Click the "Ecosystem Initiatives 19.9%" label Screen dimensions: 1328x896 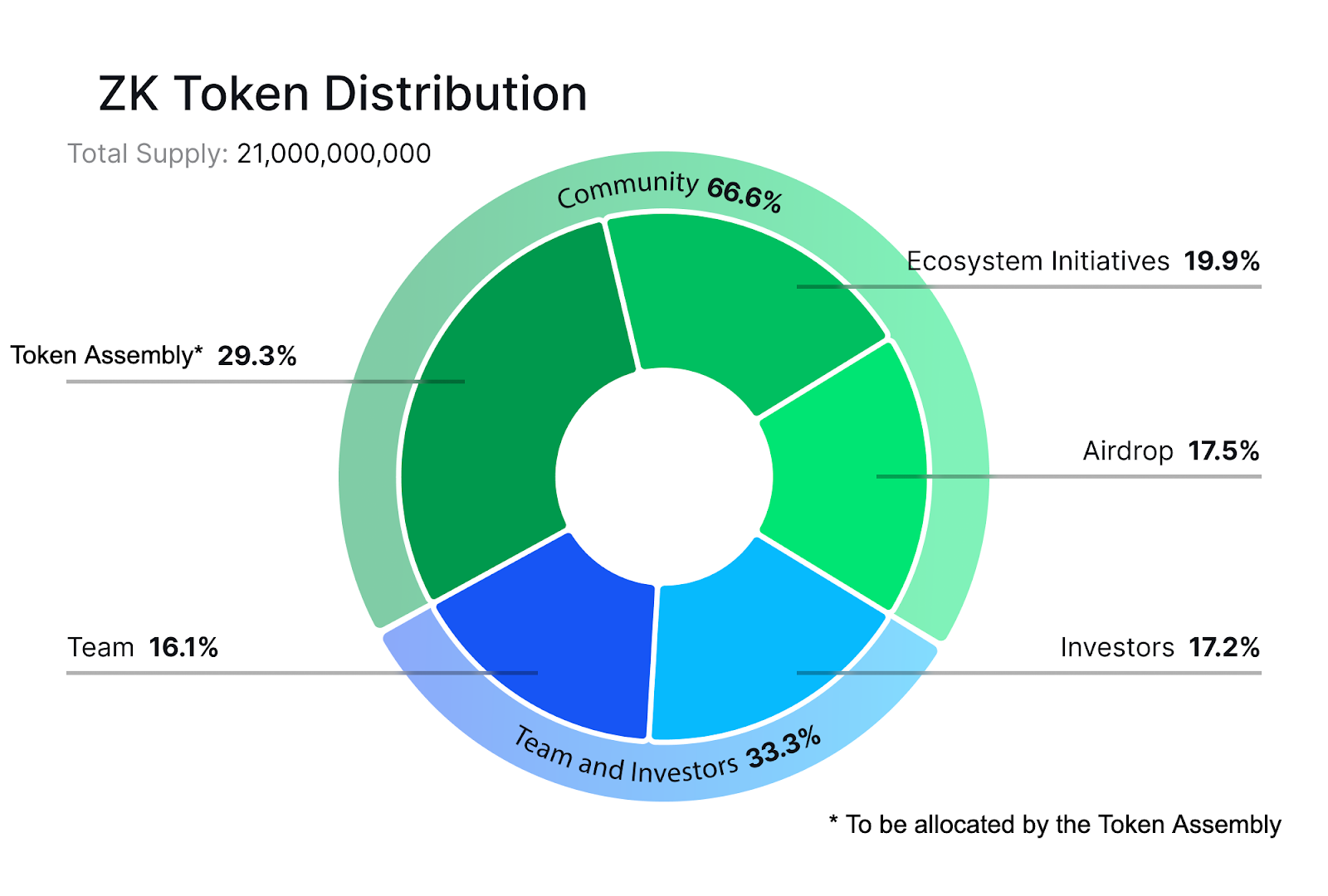click(1082, 261)
